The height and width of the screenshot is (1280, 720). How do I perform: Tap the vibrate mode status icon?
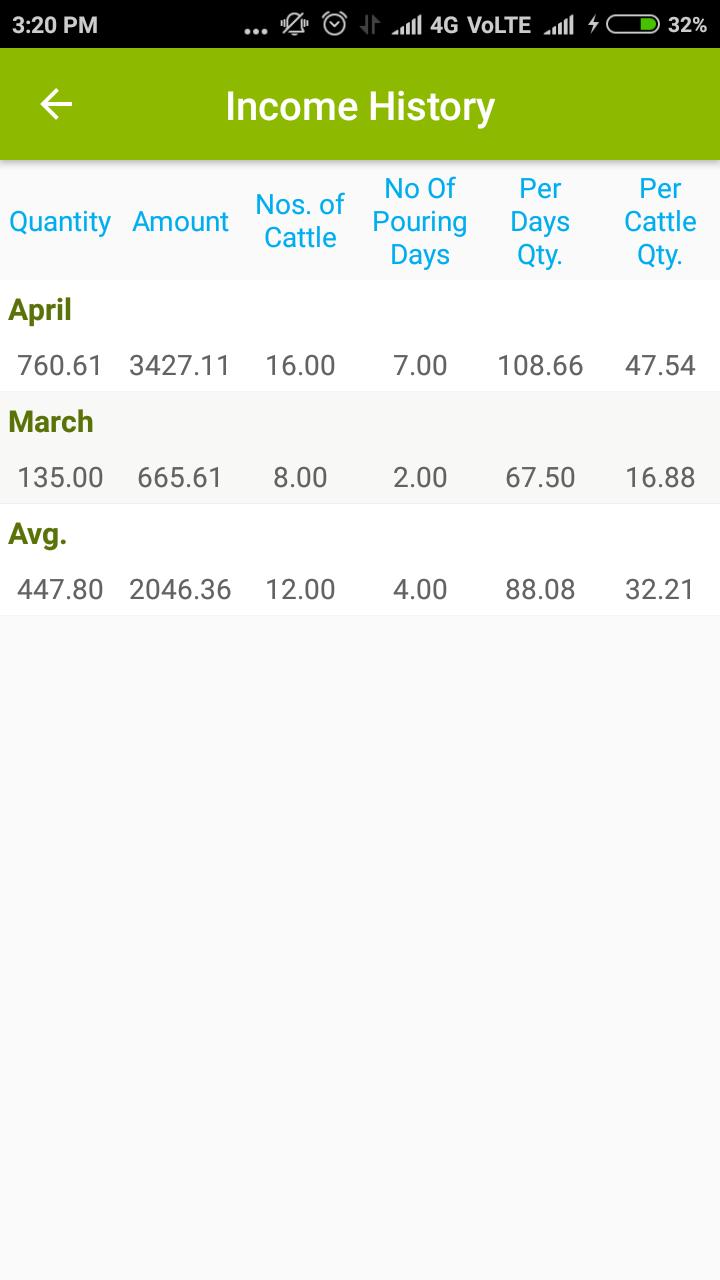coord(295,25)
